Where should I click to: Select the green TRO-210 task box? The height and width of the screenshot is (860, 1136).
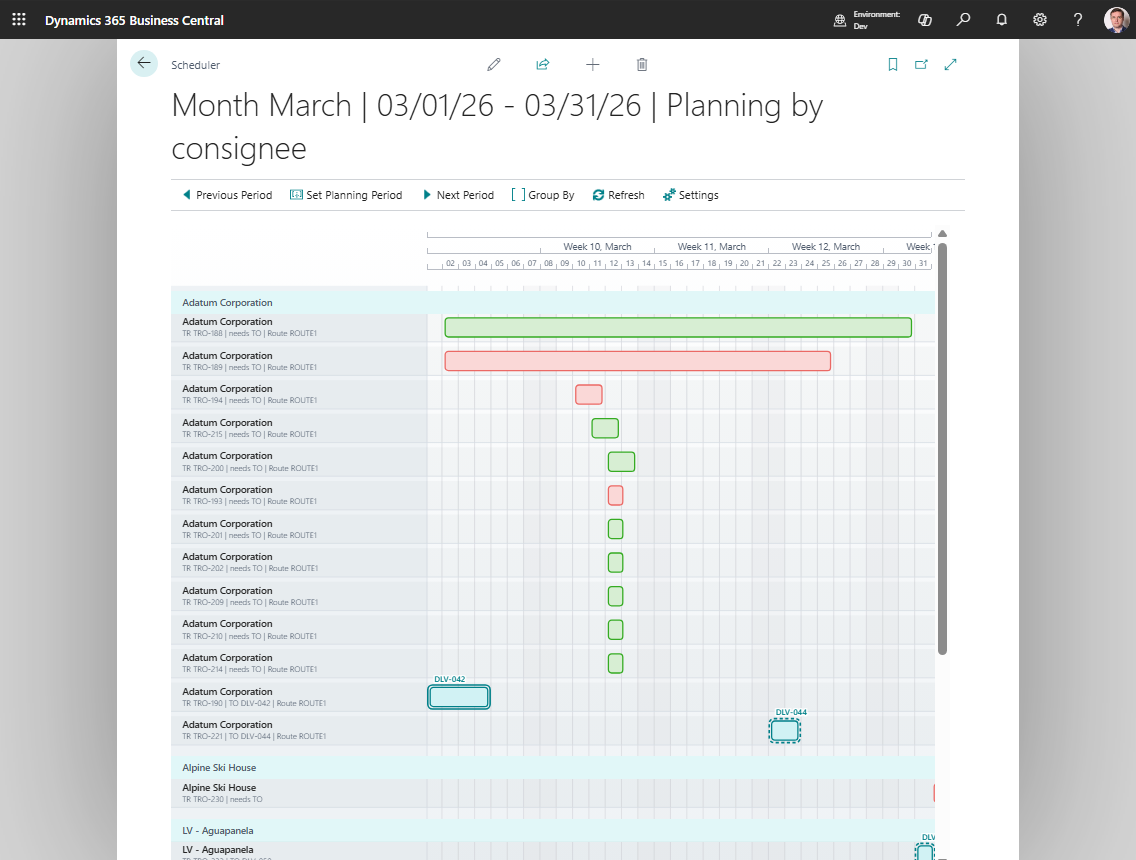point(616,630)
